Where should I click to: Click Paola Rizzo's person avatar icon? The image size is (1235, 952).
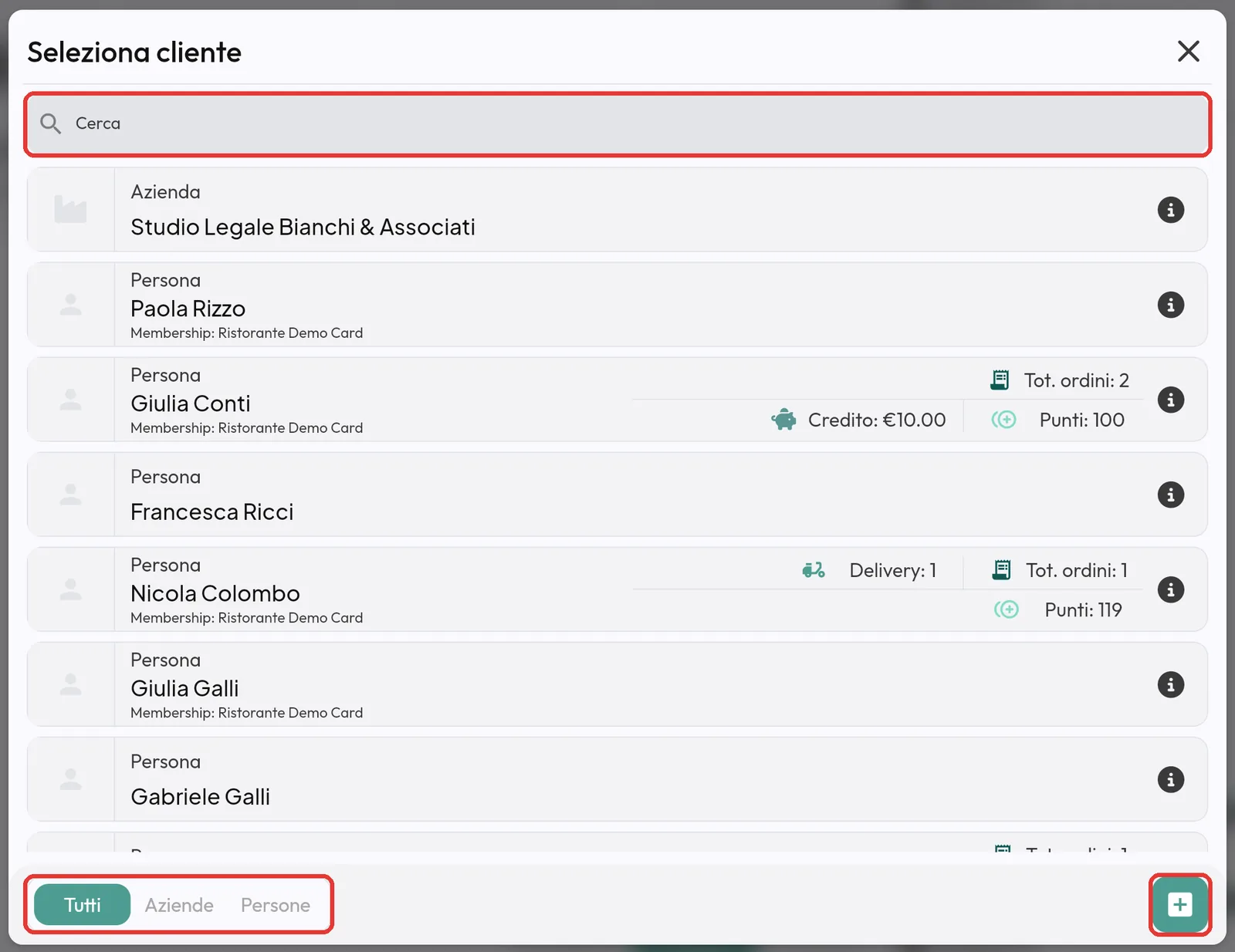(70, 305)
